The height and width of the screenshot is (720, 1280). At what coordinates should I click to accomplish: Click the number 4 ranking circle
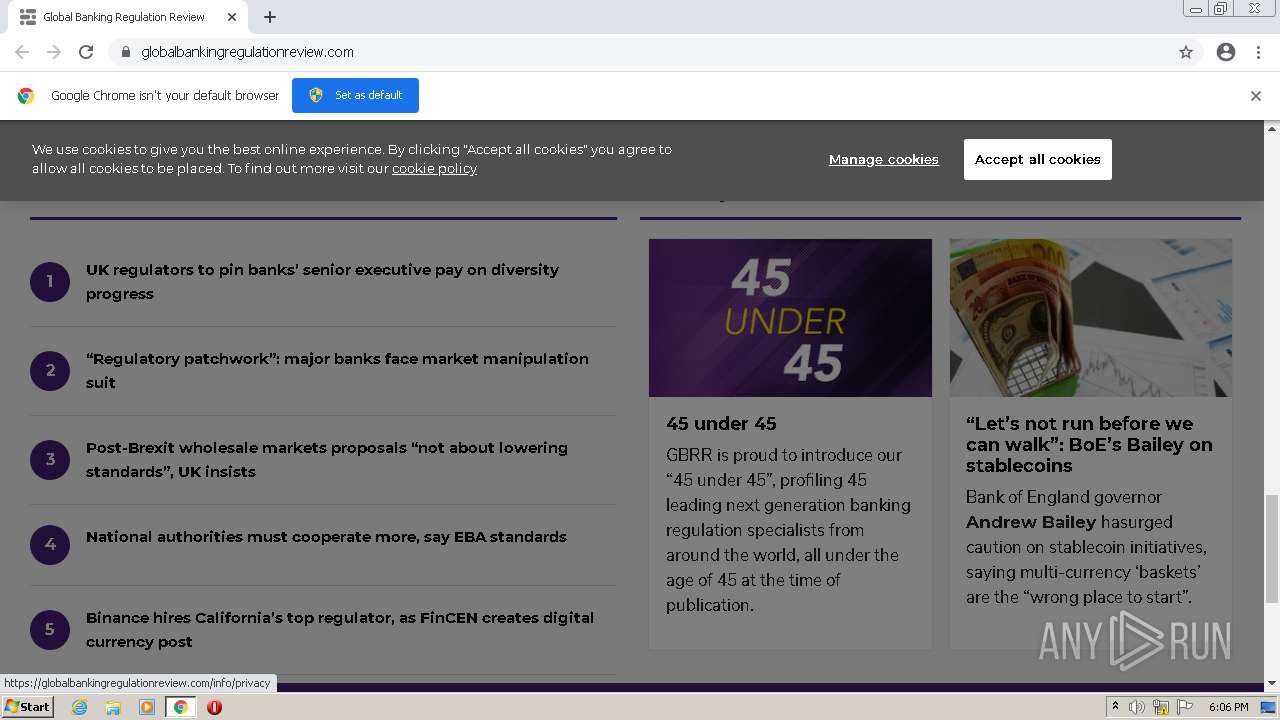[50, 545]
